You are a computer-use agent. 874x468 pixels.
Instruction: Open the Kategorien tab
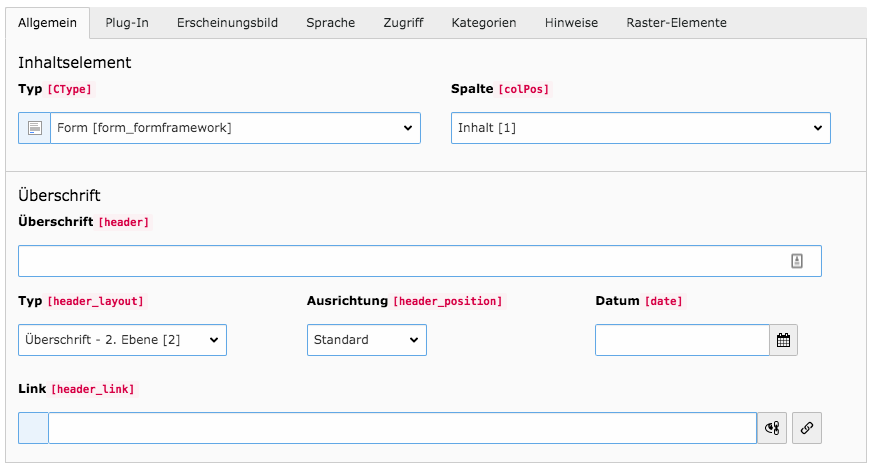click(x=484, y=23)
